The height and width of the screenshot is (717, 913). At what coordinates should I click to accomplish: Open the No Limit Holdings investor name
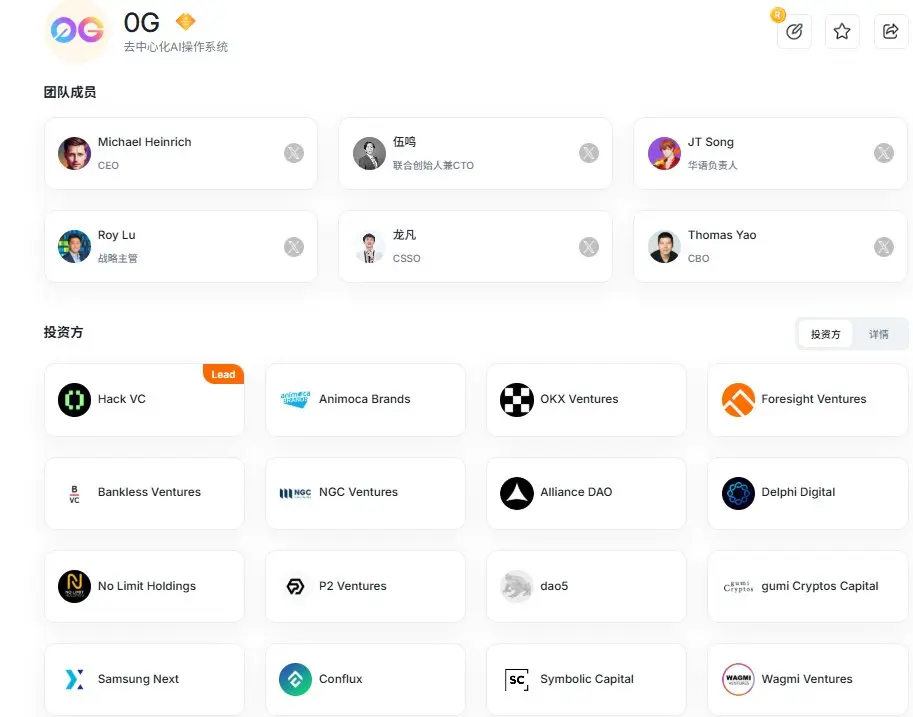(x=147, y=586)
